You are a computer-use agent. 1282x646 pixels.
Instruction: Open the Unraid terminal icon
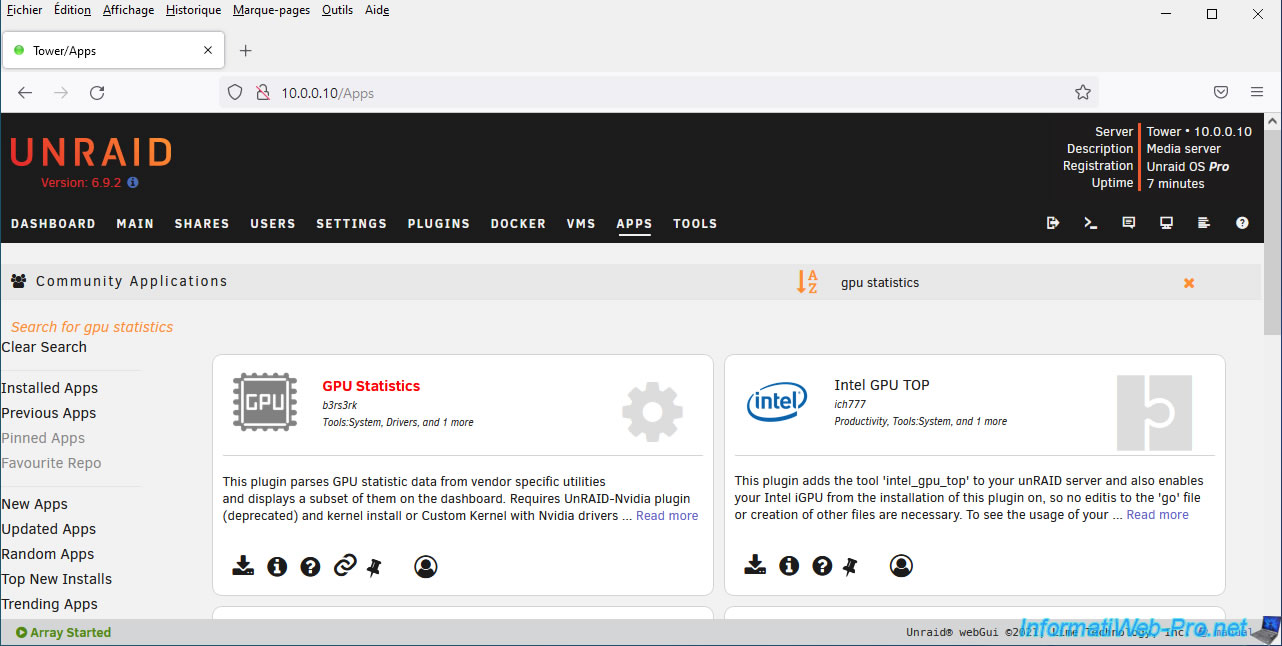coord(1091,223)
